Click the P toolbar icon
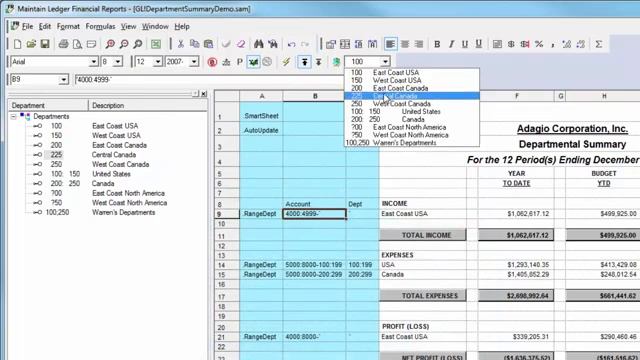 coord(240,62)
